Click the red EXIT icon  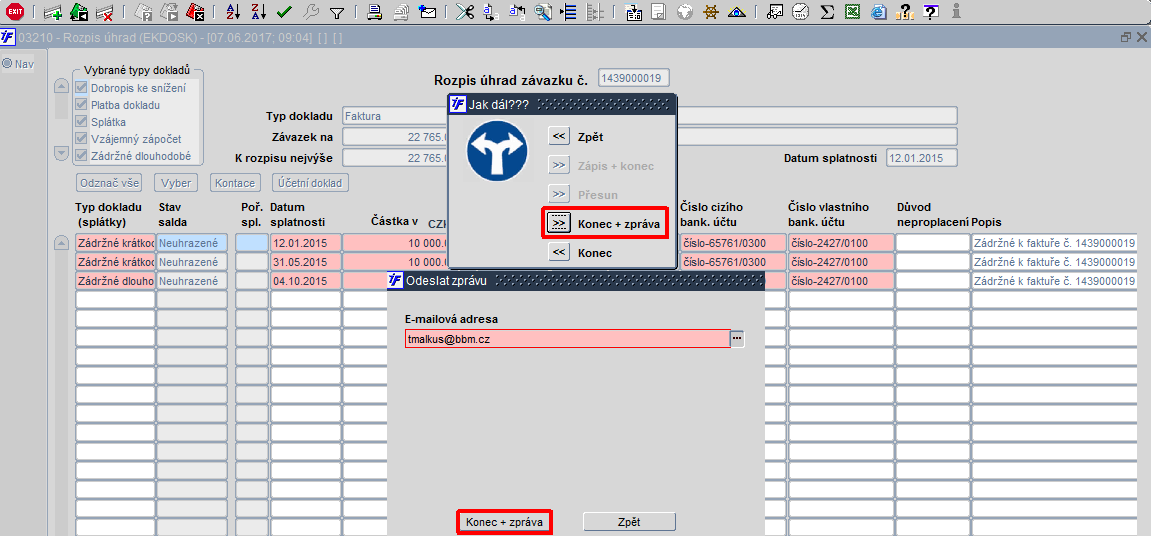pyautogui.click(x=15, y=12)
